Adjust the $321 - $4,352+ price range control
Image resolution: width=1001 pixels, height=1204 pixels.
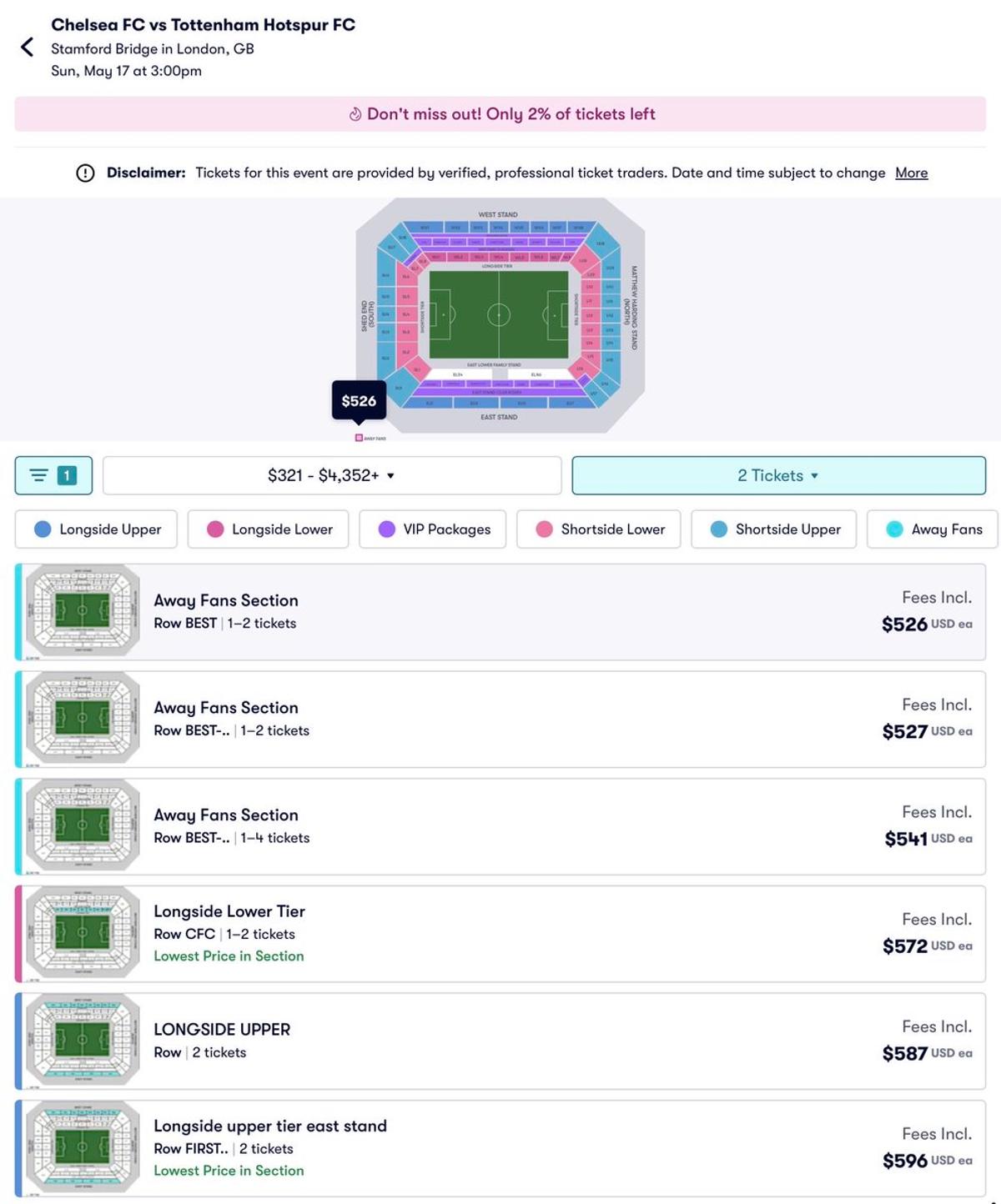(330, 475)
